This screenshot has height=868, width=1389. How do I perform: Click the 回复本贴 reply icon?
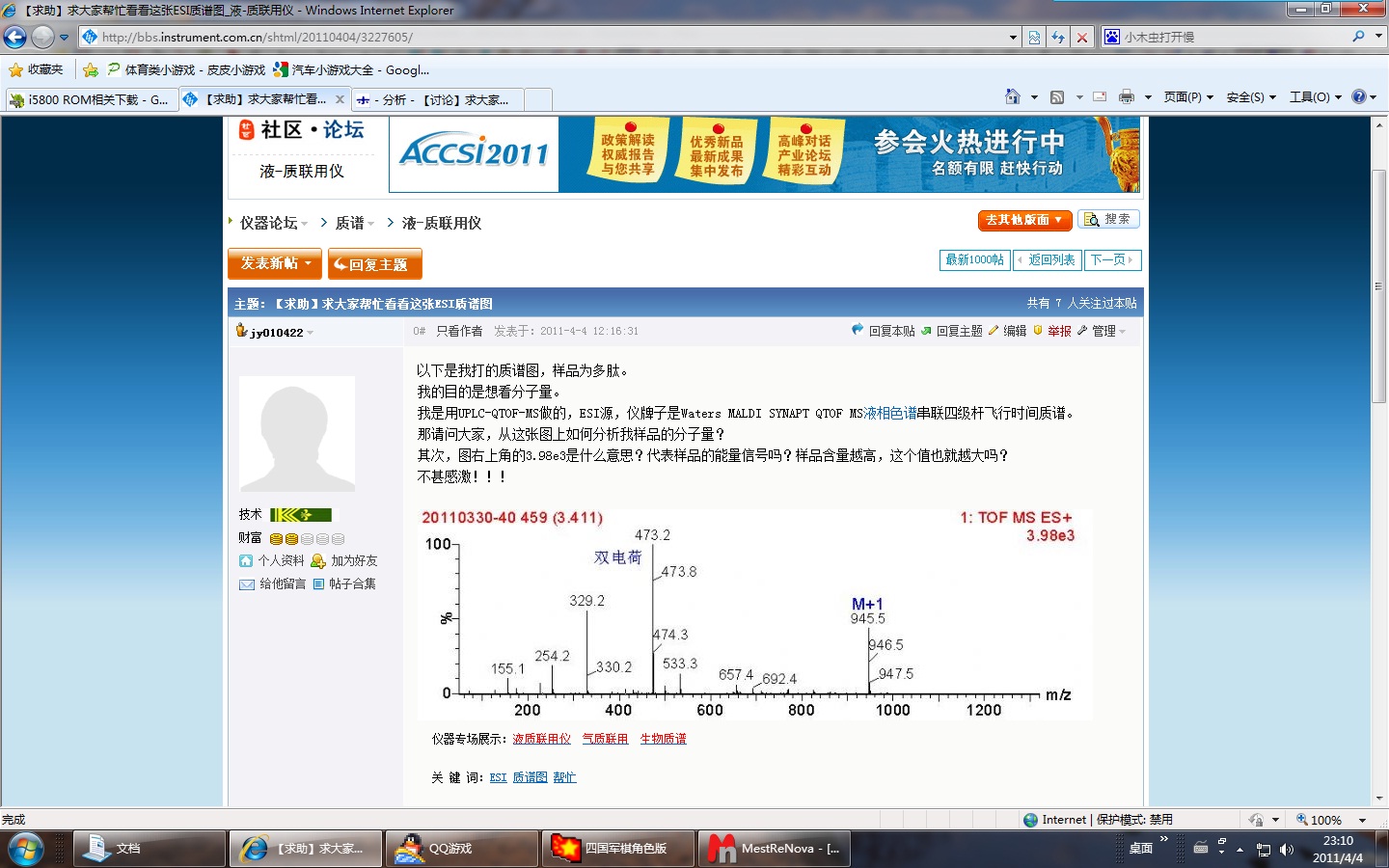pos(858,330)
